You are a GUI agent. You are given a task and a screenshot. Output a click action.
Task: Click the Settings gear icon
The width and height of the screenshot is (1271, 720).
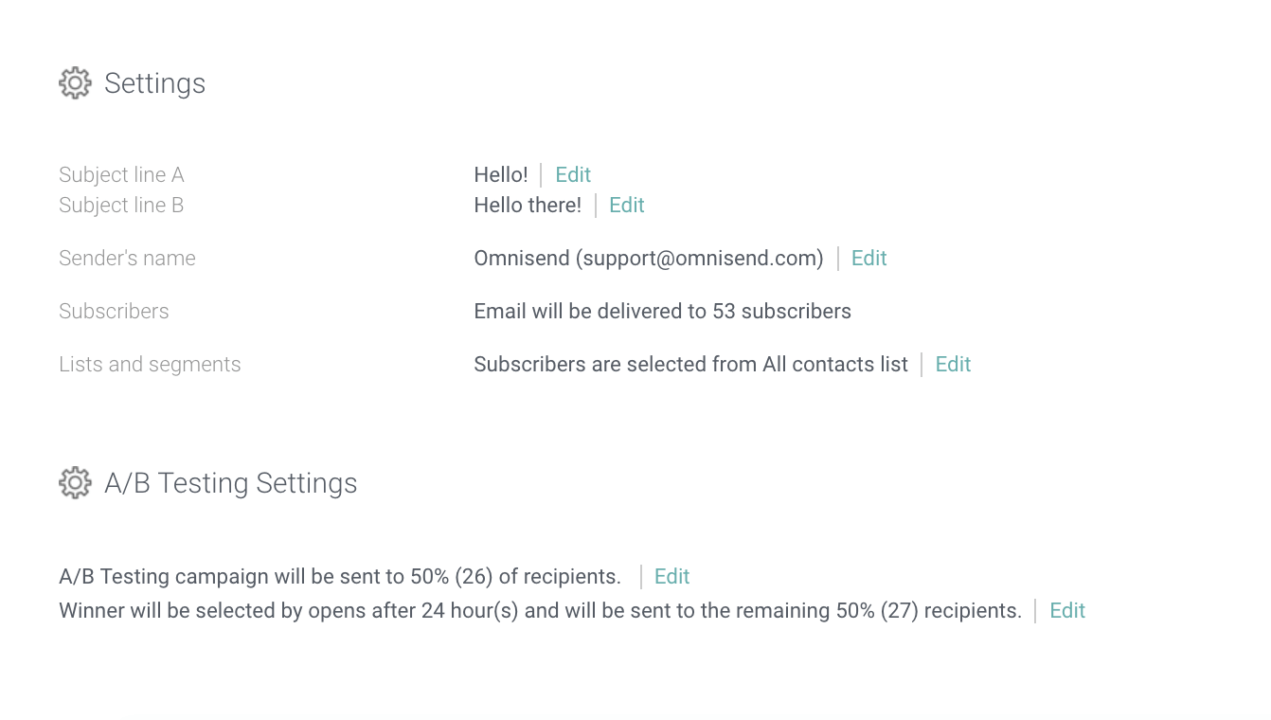click(x=74, y=83)
